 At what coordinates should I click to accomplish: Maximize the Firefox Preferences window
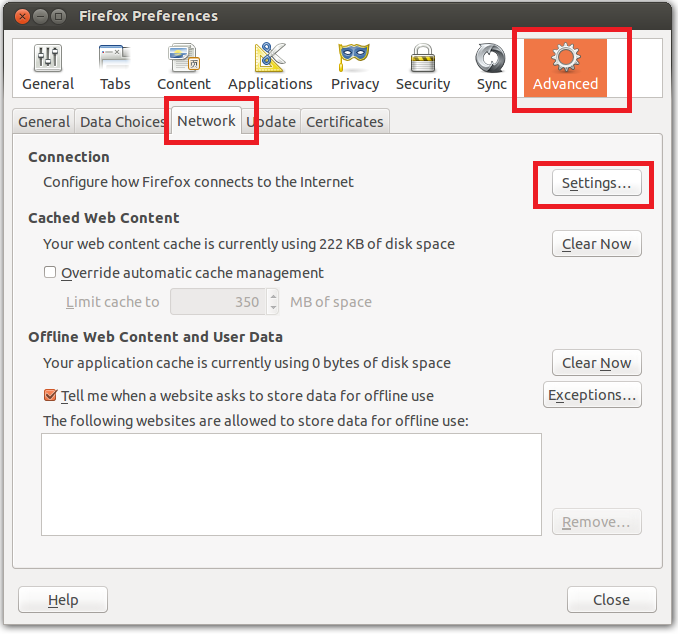[x=58, y=16]
